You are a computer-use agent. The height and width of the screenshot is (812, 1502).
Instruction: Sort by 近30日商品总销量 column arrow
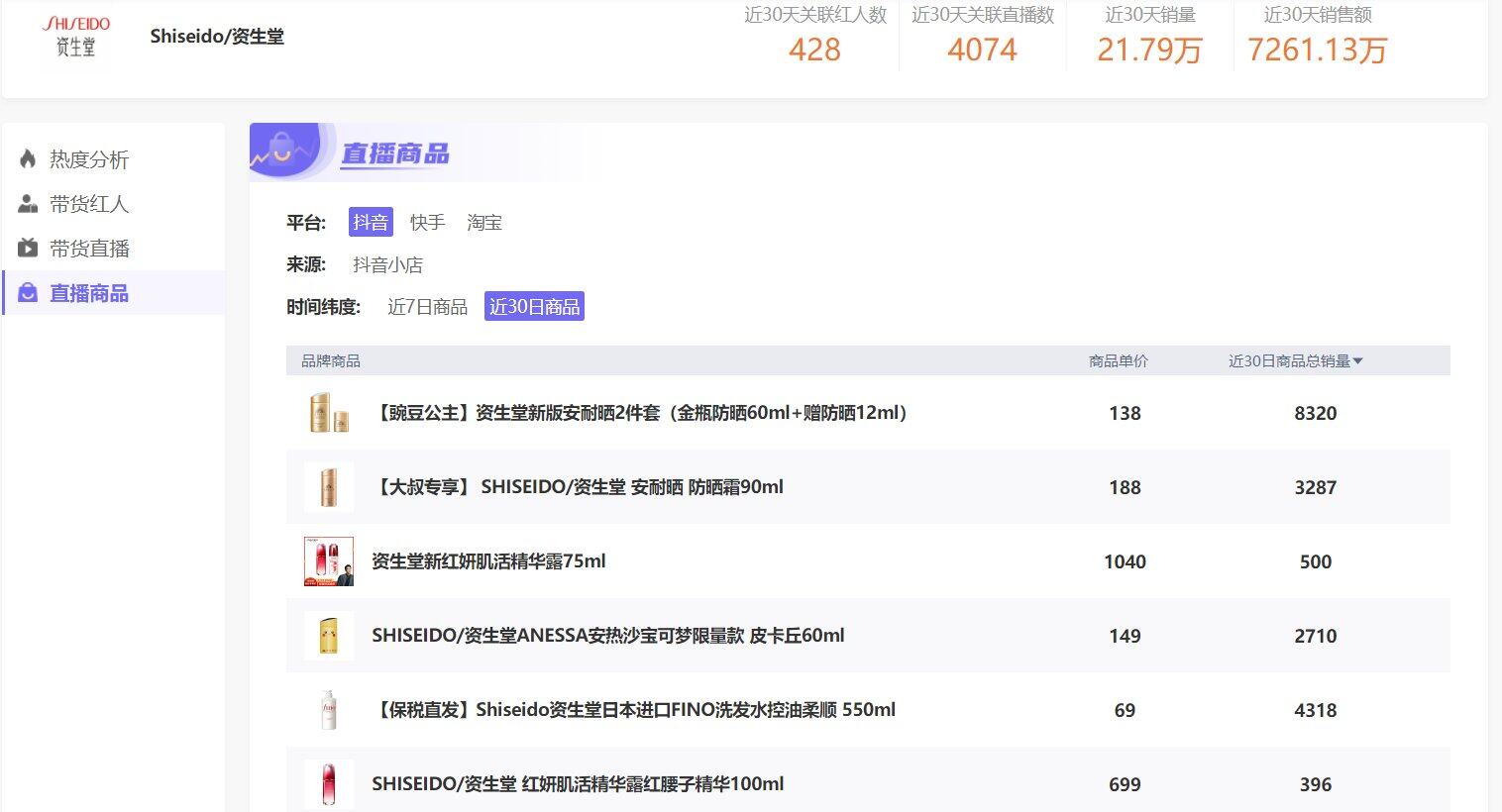click(x=1357, y=361)
